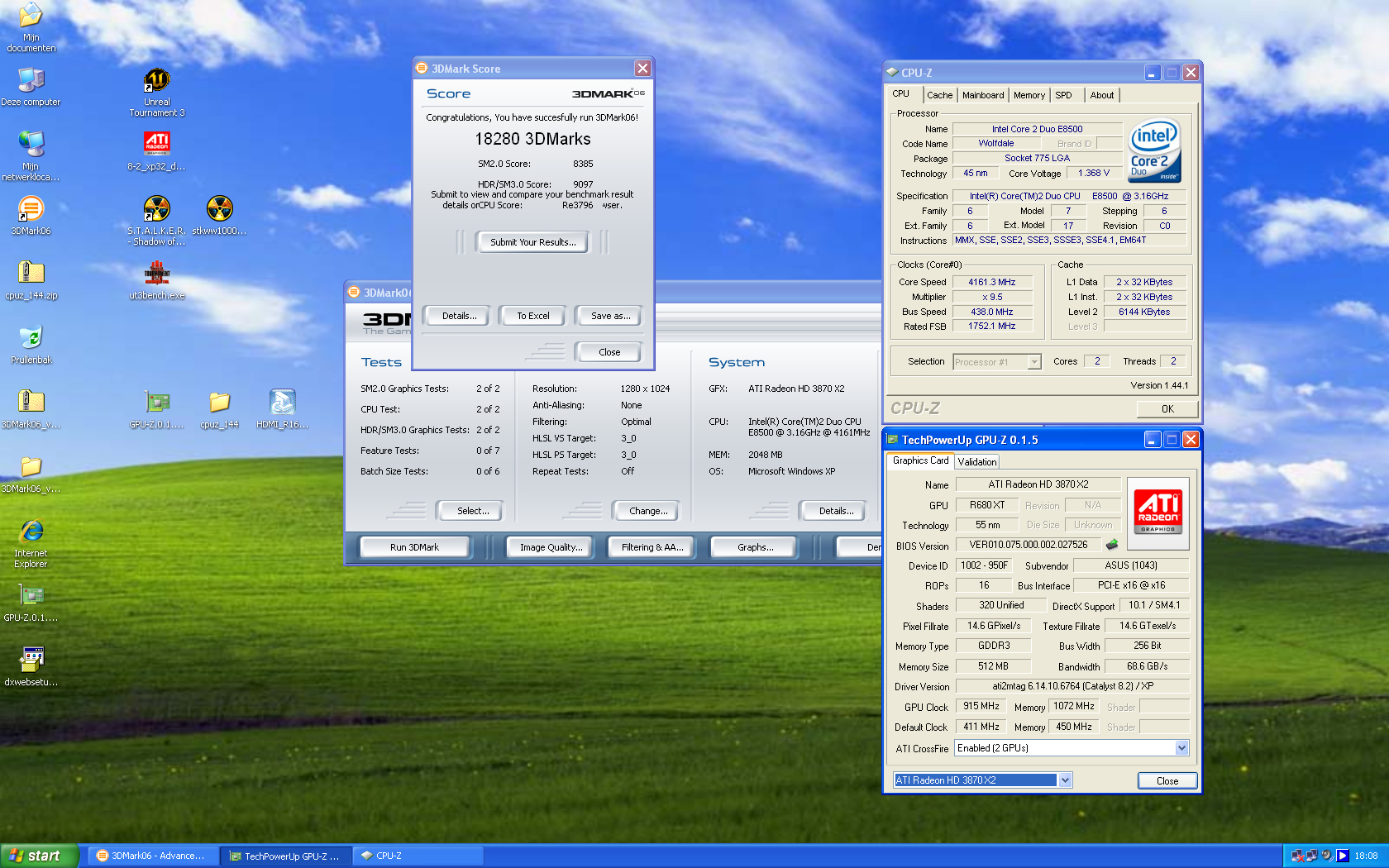
Task: Open the Start menu
Action: tap(39, 856)
